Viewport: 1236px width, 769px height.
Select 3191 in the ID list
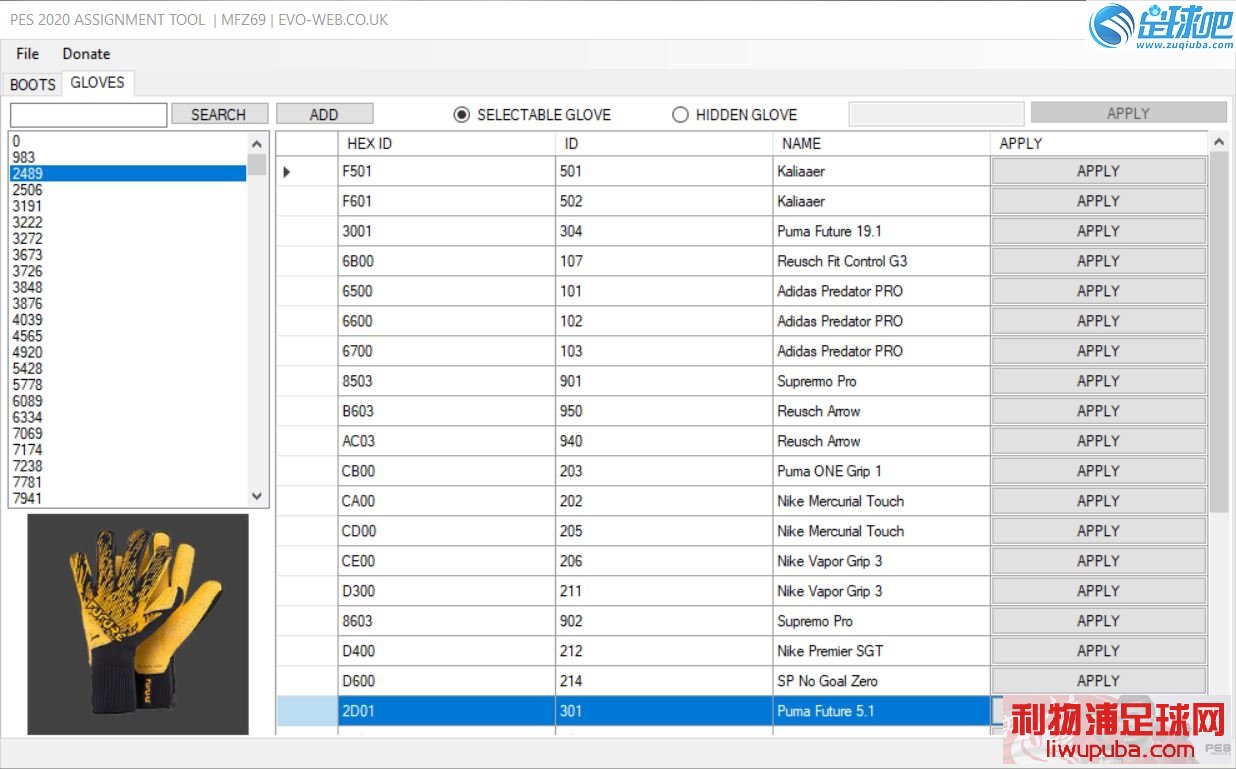click(x=128, y=206)
